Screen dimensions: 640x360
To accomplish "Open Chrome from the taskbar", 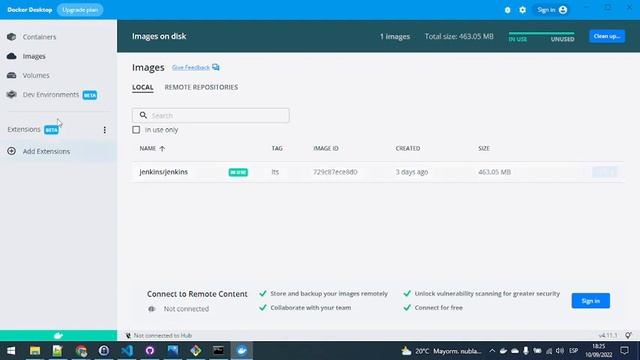I will point(81,351).
